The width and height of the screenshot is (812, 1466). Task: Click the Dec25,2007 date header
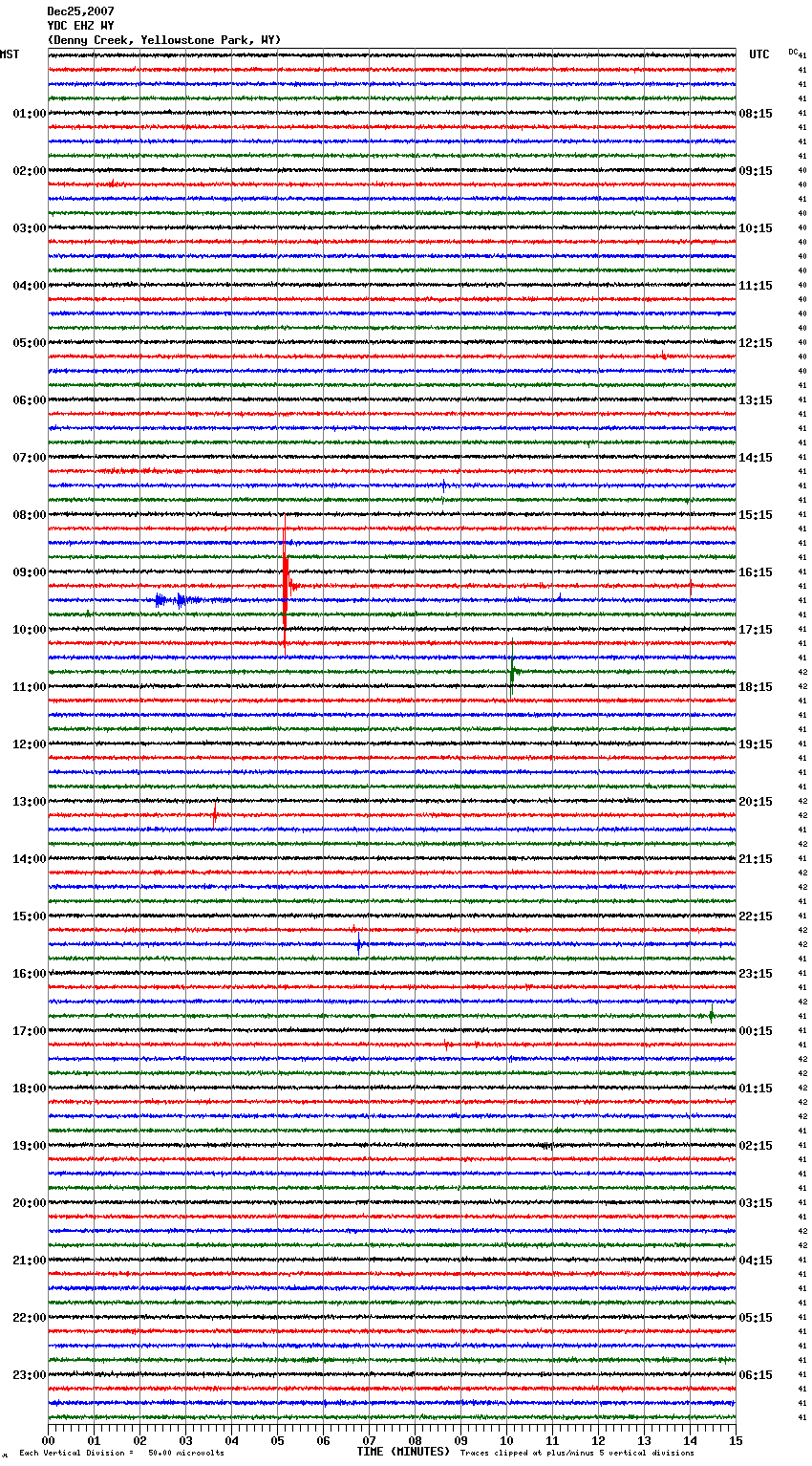(x=80, y=11)
